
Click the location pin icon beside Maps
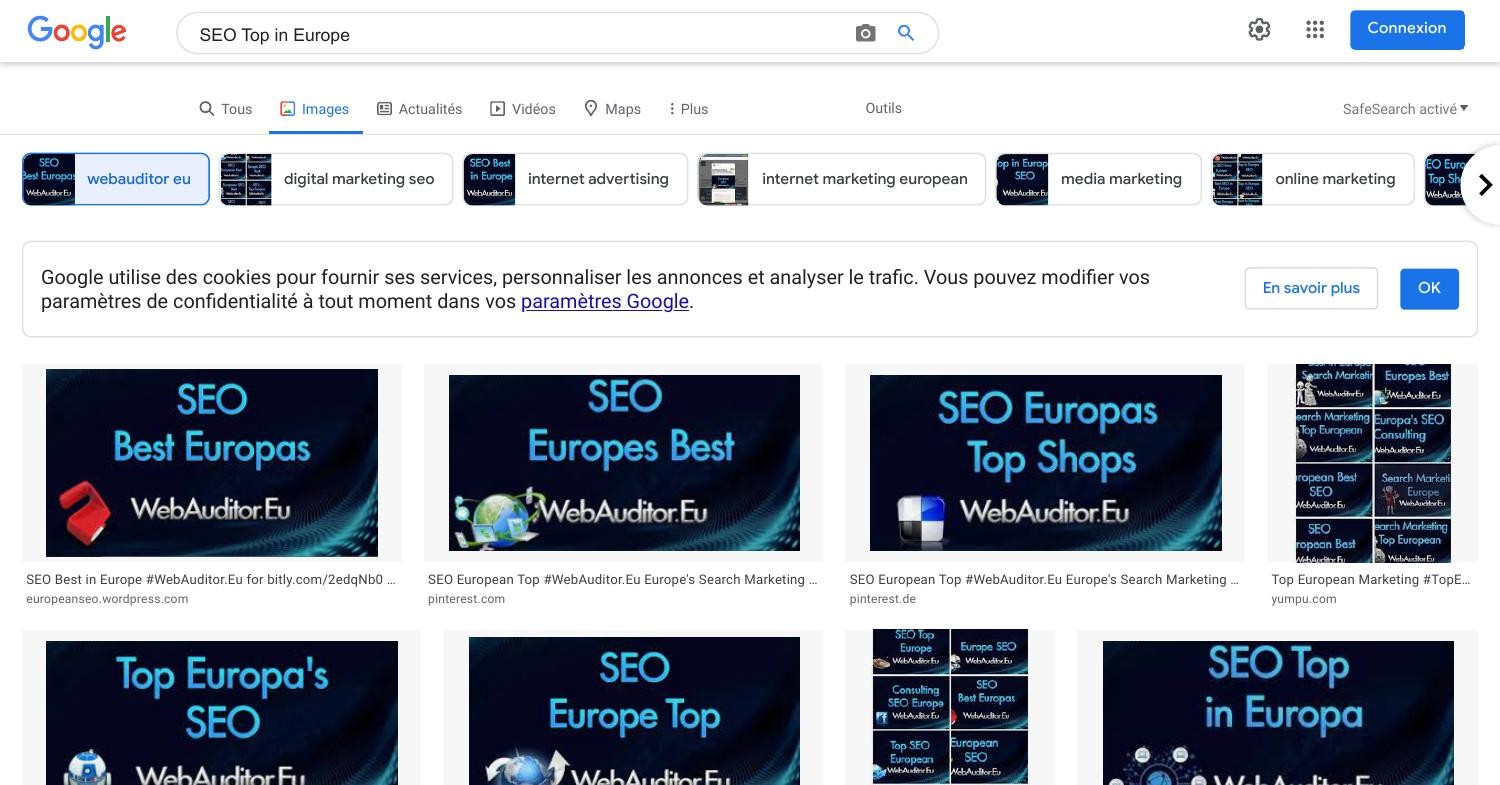pyautogui.click(x=590, y=108)
